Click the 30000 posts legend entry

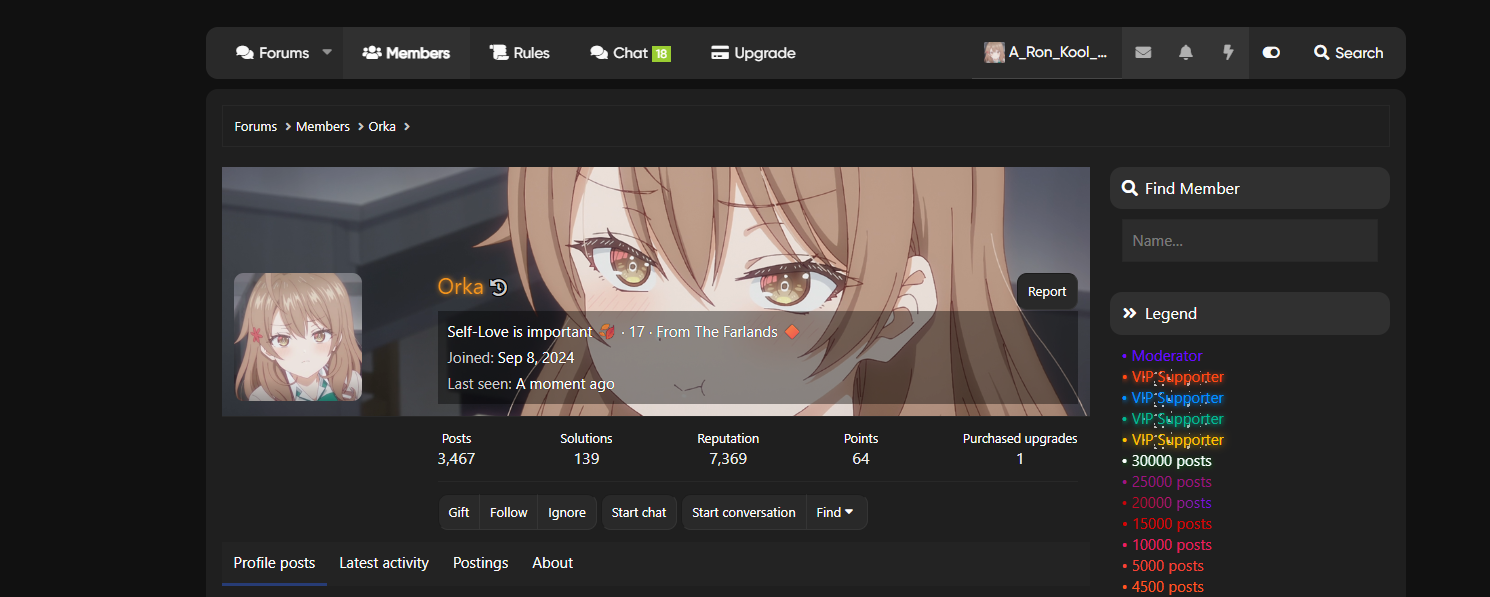pyautogui.click(x=1172, y=461)
